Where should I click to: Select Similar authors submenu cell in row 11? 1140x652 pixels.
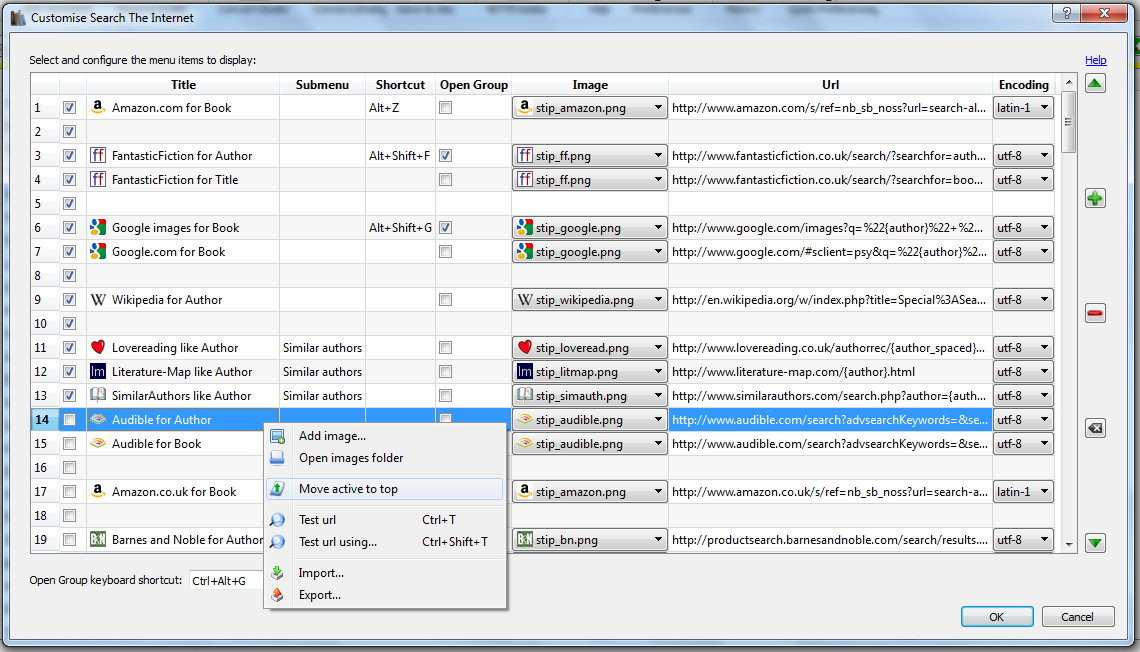(322, 347)
